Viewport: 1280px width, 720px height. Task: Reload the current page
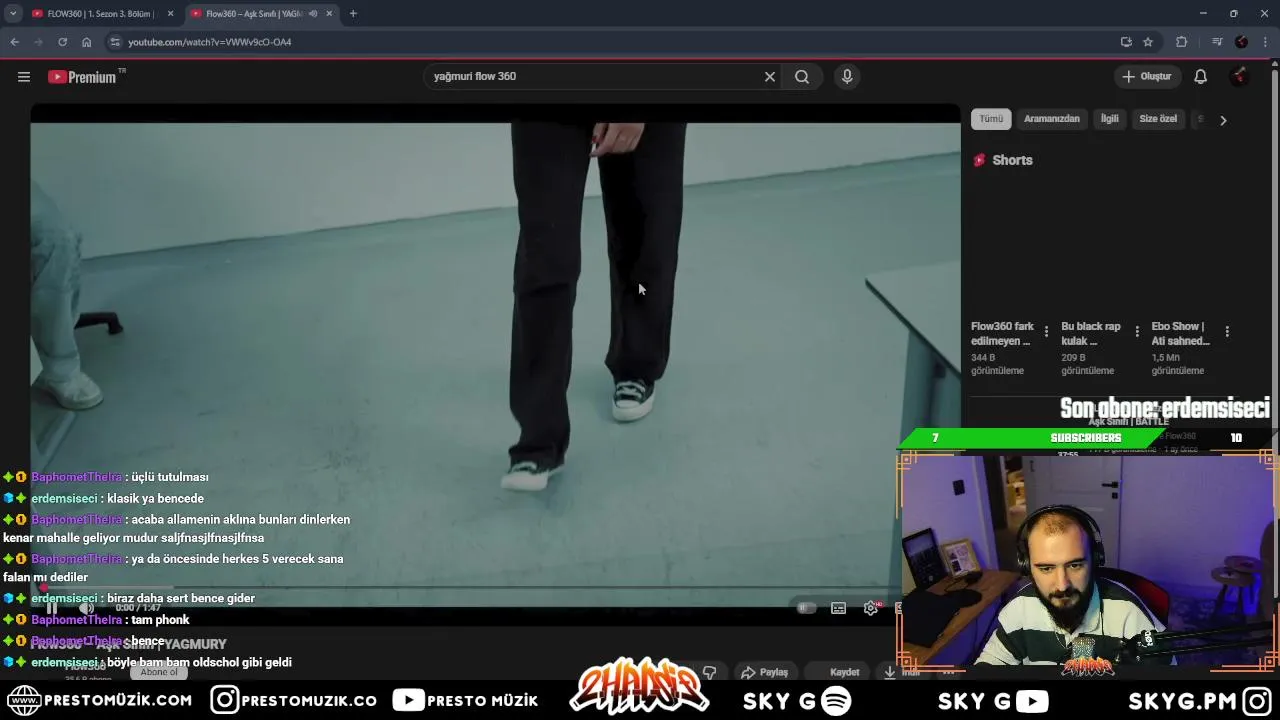click(62, 42)
